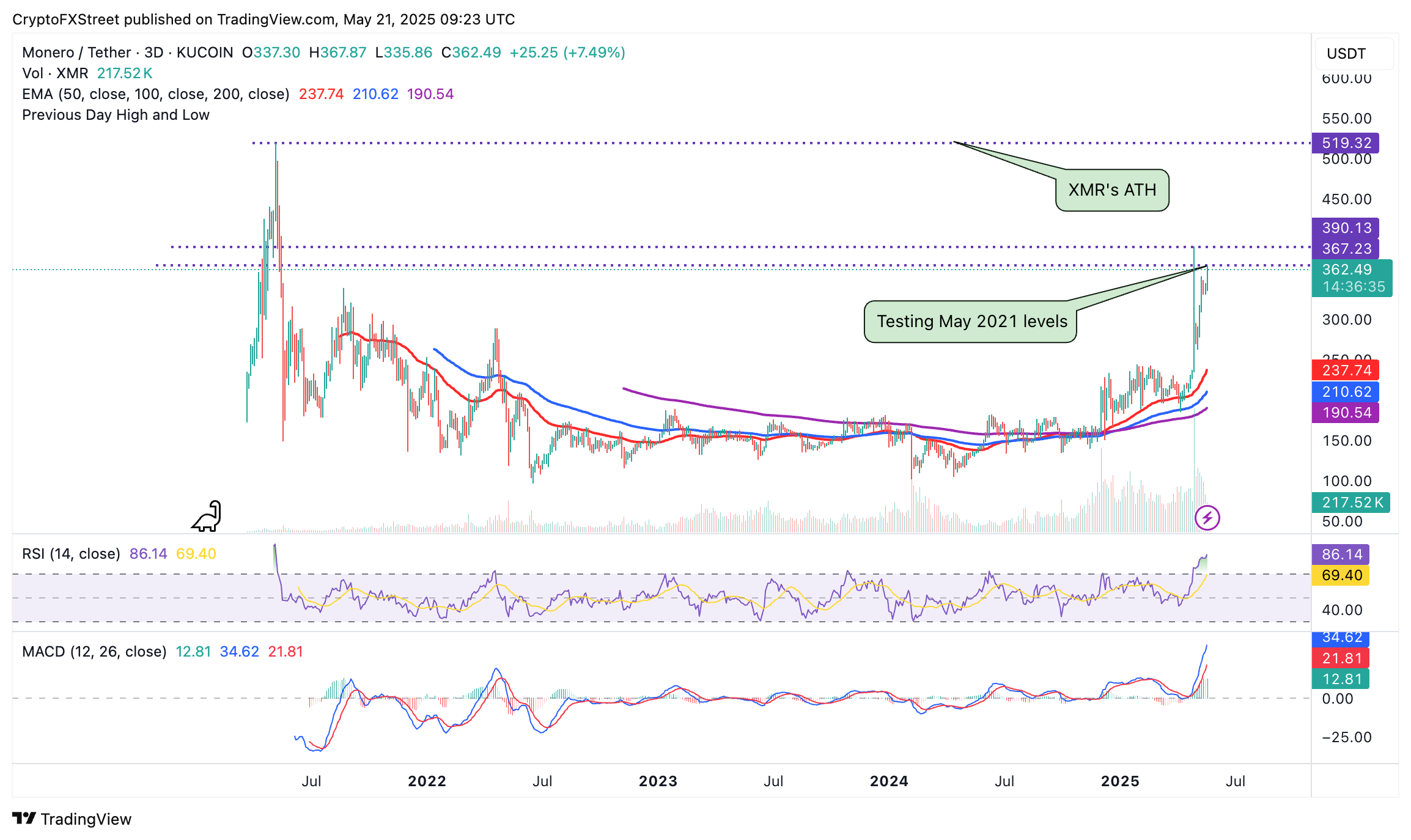Click the TradingView logo at the bottom left
1411x840 pixels.
coord(72,819)
